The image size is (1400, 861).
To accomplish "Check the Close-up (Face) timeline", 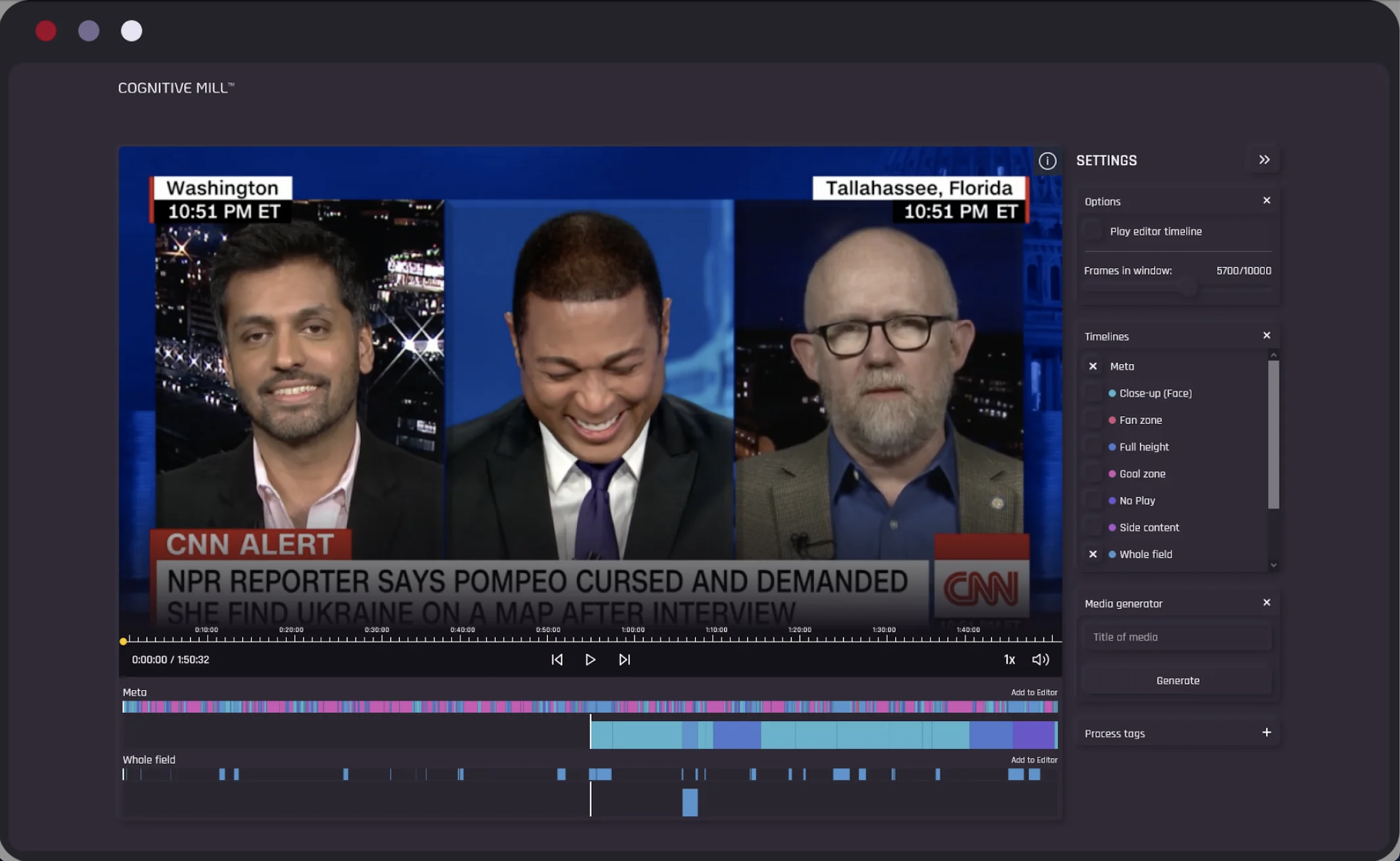I will pos(1093,393).
